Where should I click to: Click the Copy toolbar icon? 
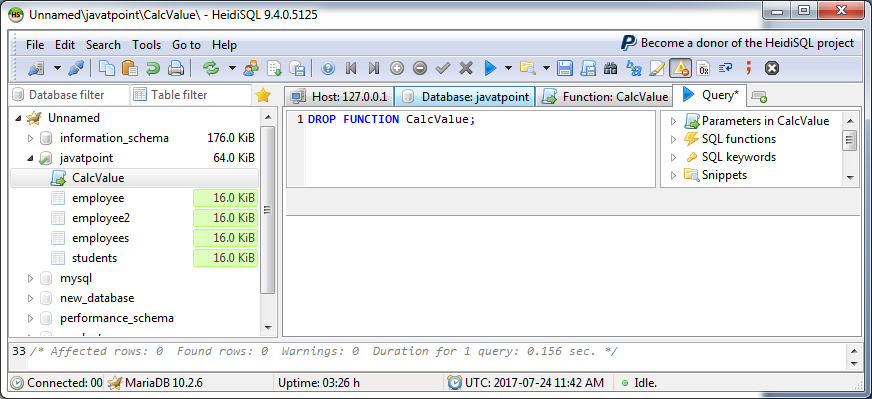(107, 68)
